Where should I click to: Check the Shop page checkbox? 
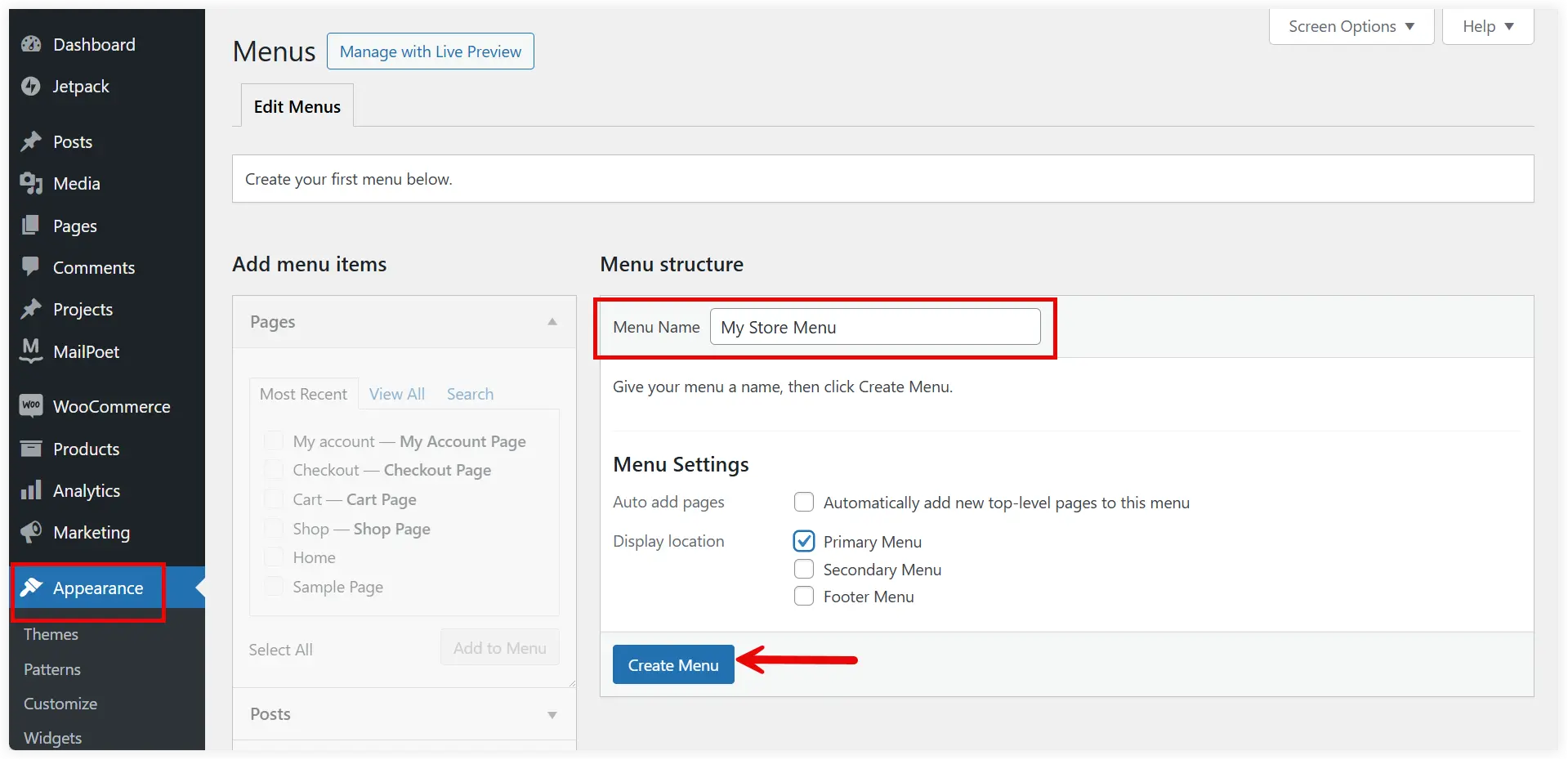pos(275,529)
